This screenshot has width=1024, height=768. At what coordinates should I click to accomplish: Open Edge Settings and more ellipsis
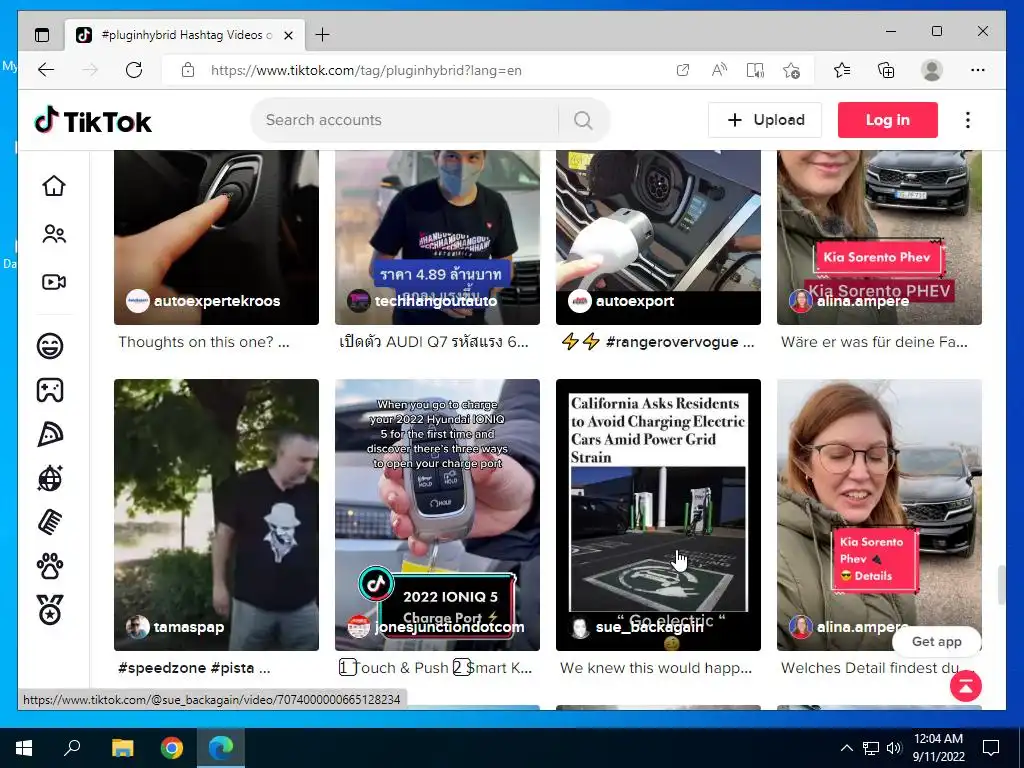pyautogui.click(x=978, y=70)
